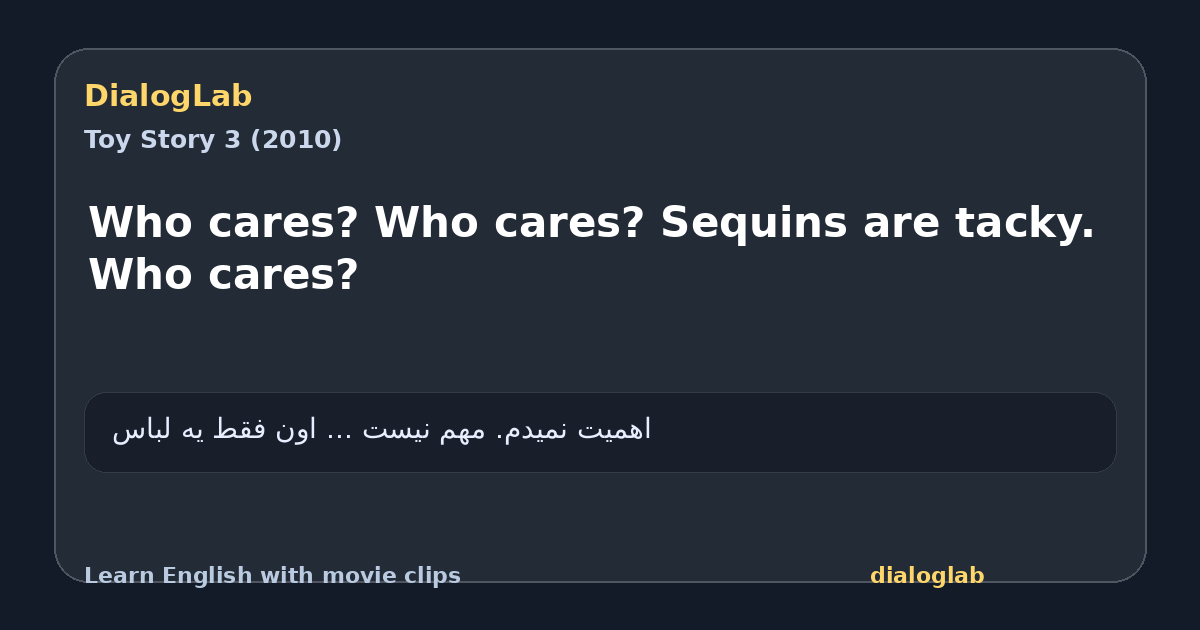
Task: Click the word "tacky." in the quote
Action: 1025,222
